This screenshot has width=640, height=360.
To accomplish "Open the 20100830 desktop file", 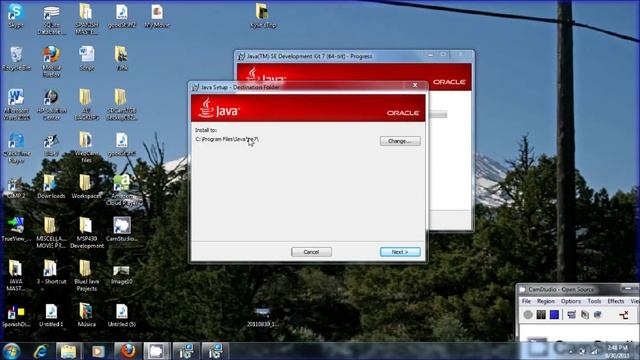I will [262, 318].
